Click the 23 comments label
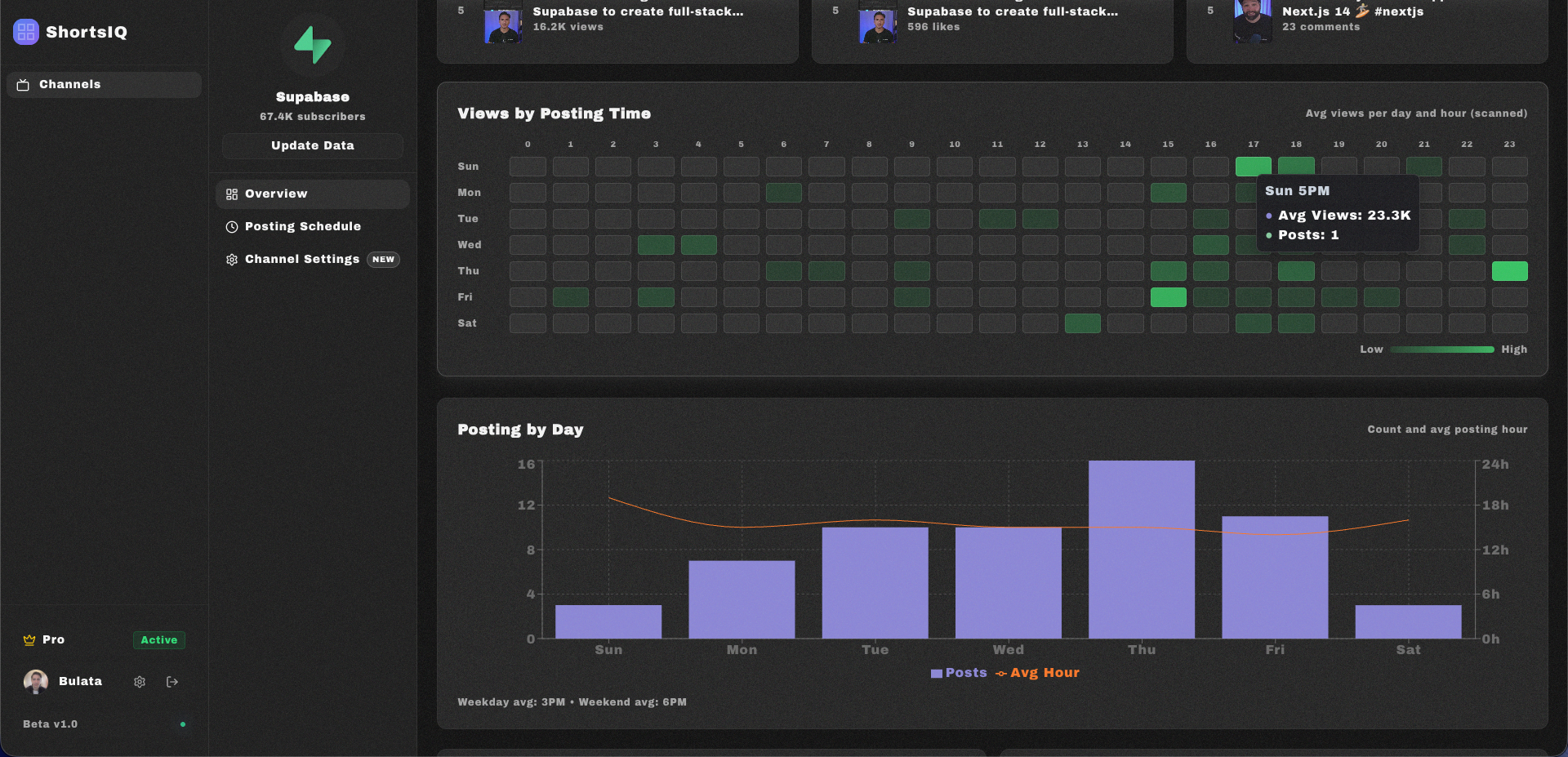This screenshot has width=1568, height=757. coord(1321,27)
